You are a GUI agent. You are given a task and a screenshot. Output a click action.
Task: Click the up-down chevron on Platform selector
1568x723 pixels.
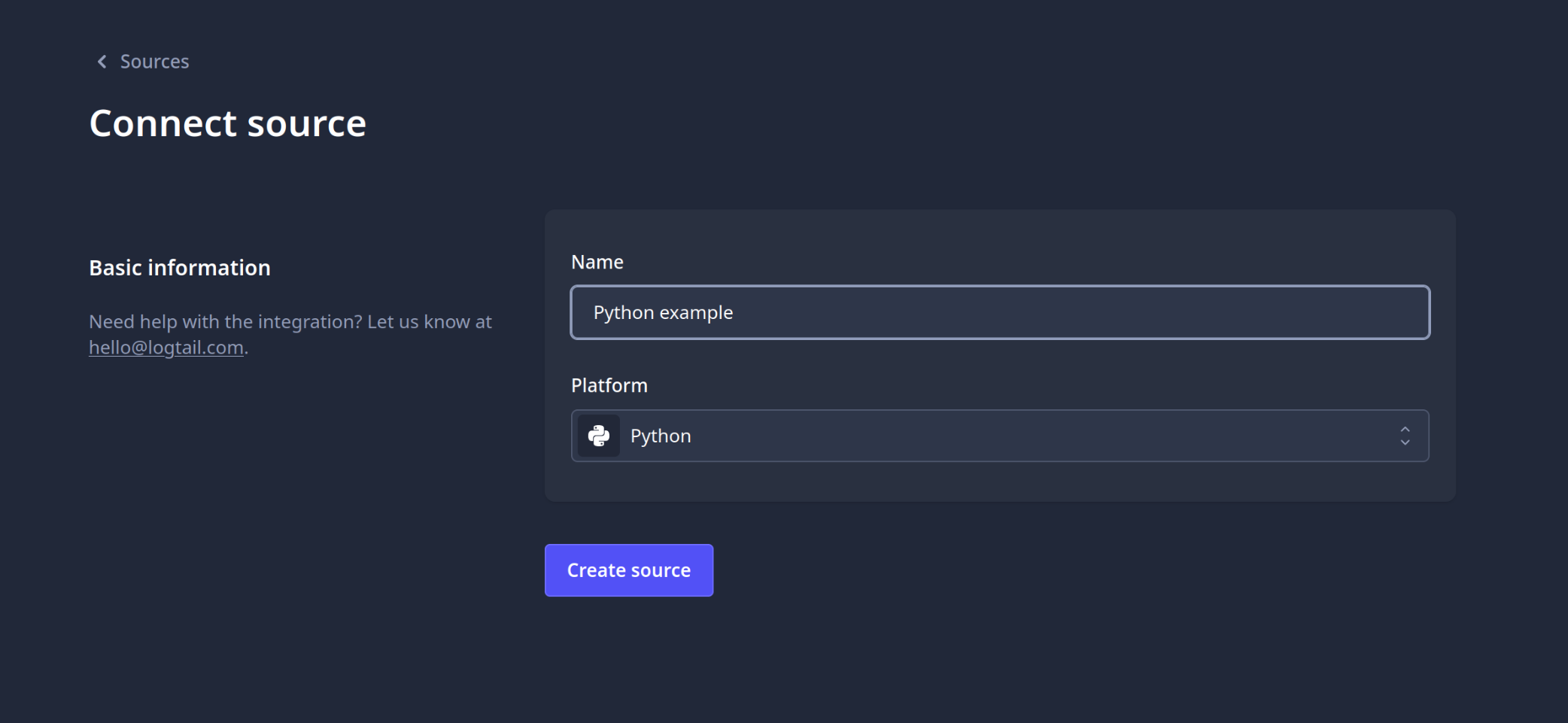(x=1404, y=436)
